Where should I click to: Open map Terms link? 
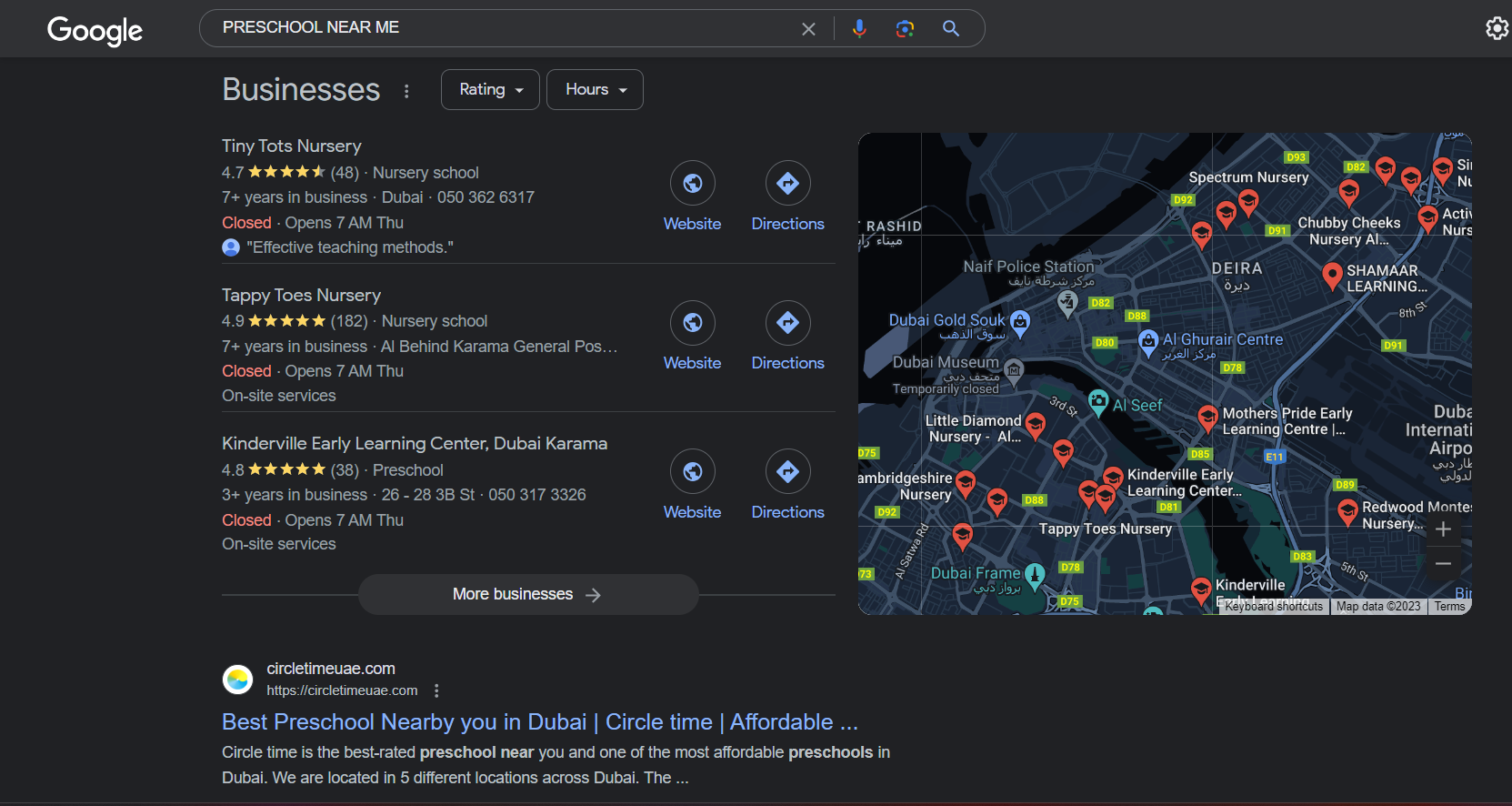point(1449,607)
